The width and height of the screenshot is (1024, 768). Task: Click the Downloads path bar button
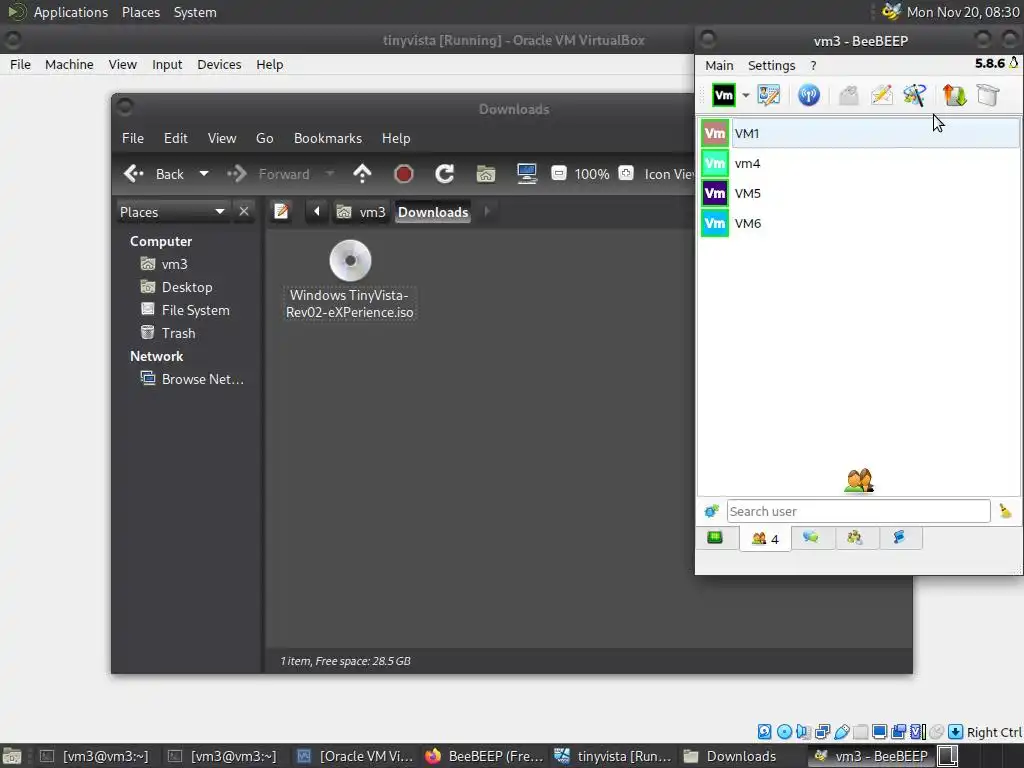pyautogui.click(x=433, y=212)
